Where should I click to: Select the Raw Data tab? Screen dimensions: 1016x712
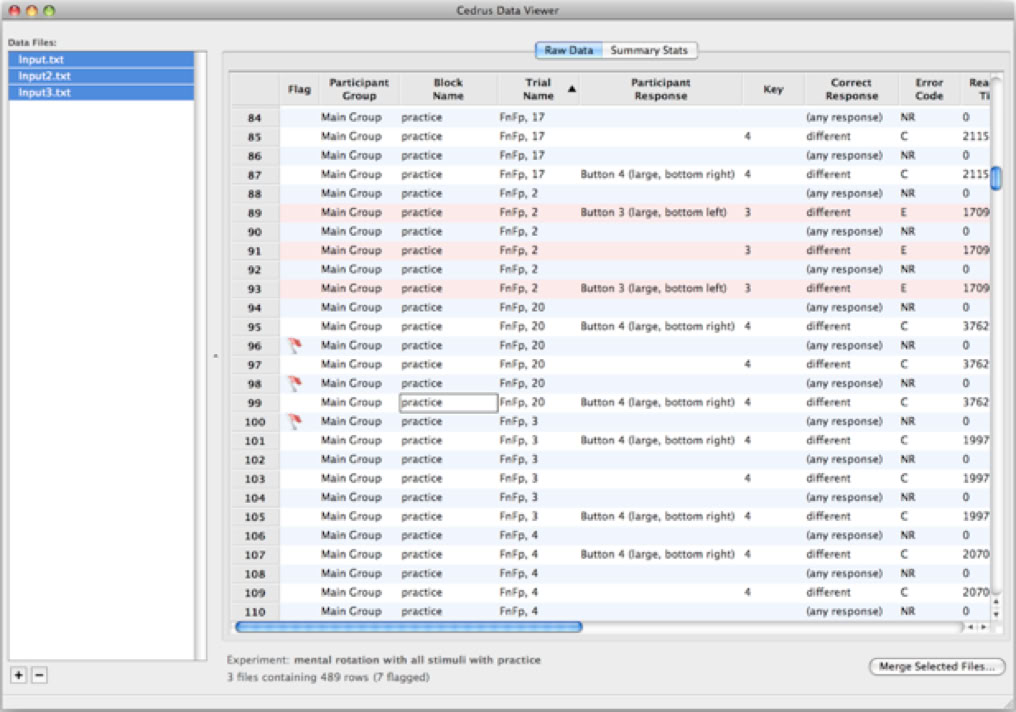(568, 50)
